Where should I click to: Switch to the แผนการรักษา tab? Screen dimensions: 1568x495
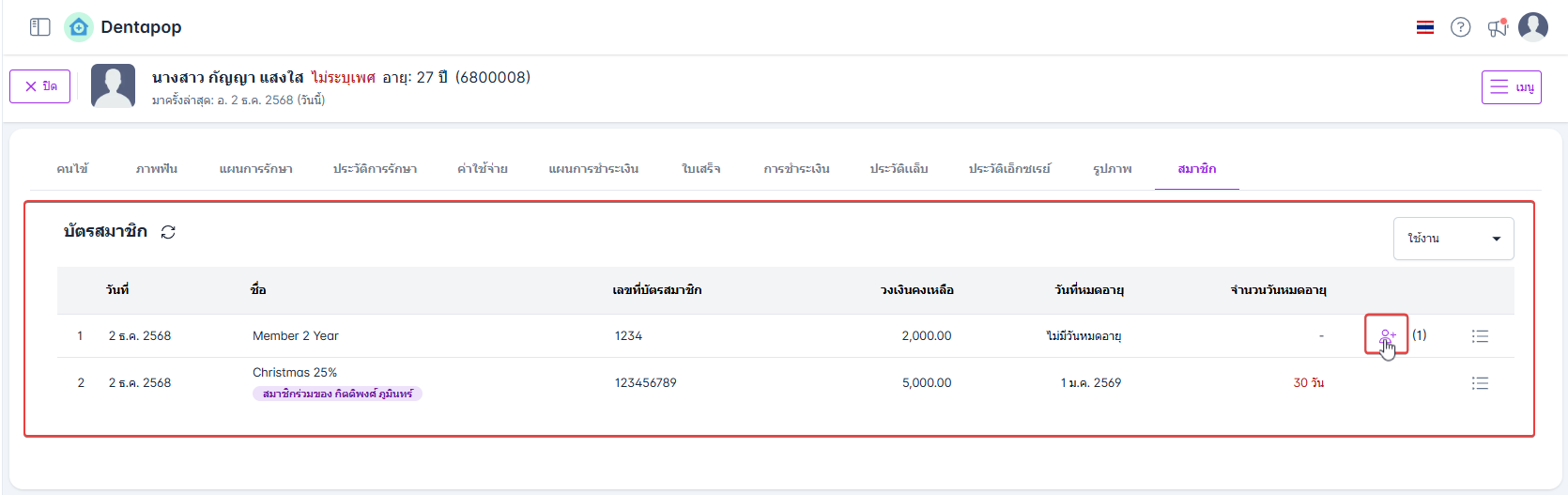pos(255,169)
